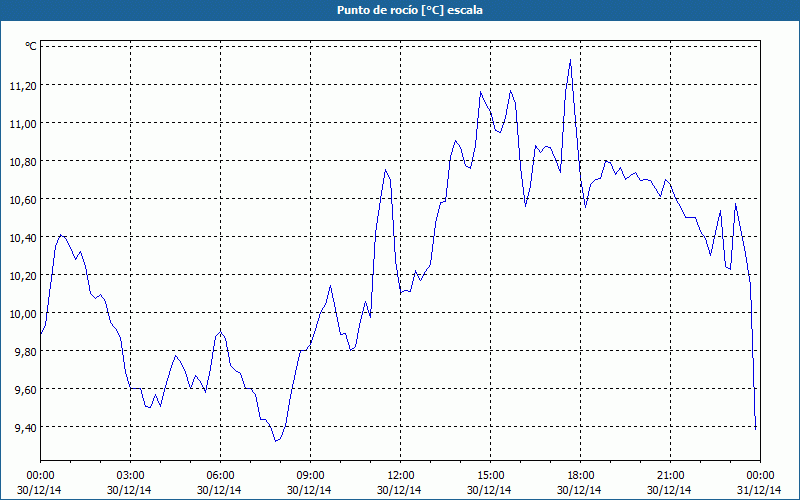Viewport: 800px width, 500px height.
Task: Click the °C unit label on axis
Action: click(31, 46)
